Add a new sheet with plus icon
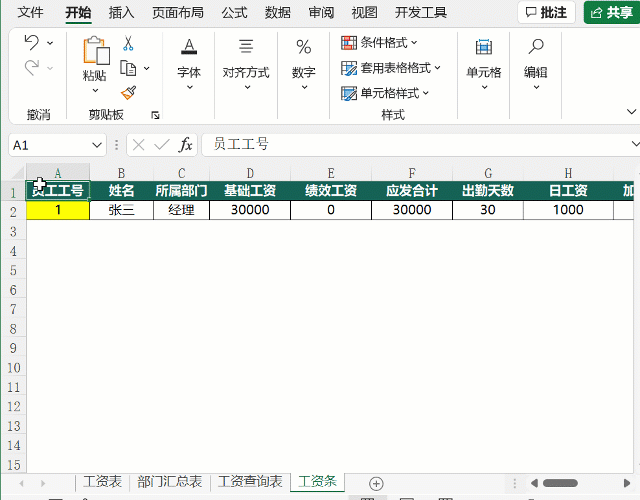This screenshot has width=640, height=500. 376,484
